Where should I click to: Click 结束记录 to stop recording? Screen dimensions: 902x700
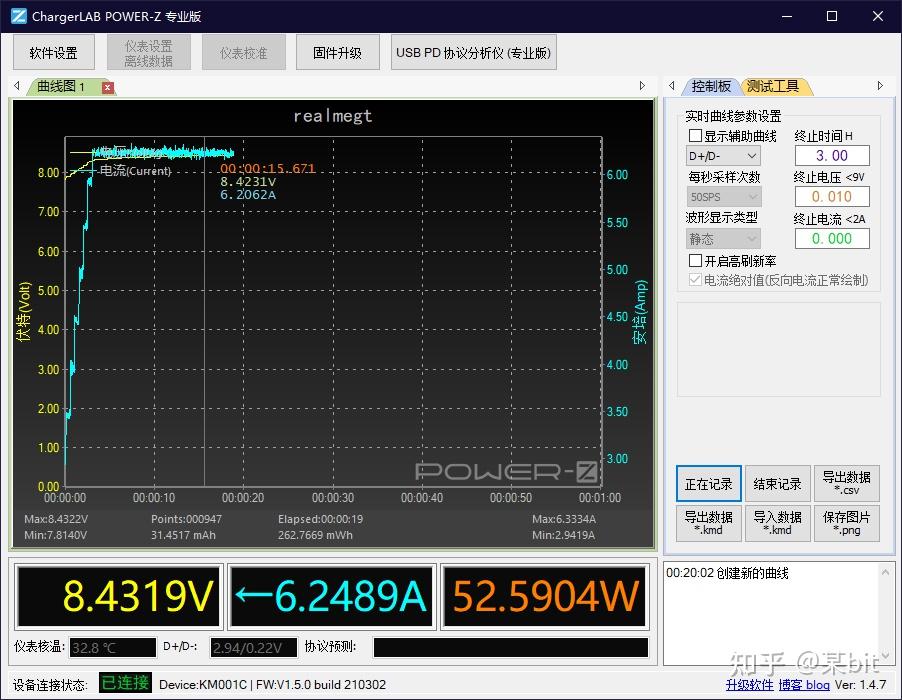[778, 484]
